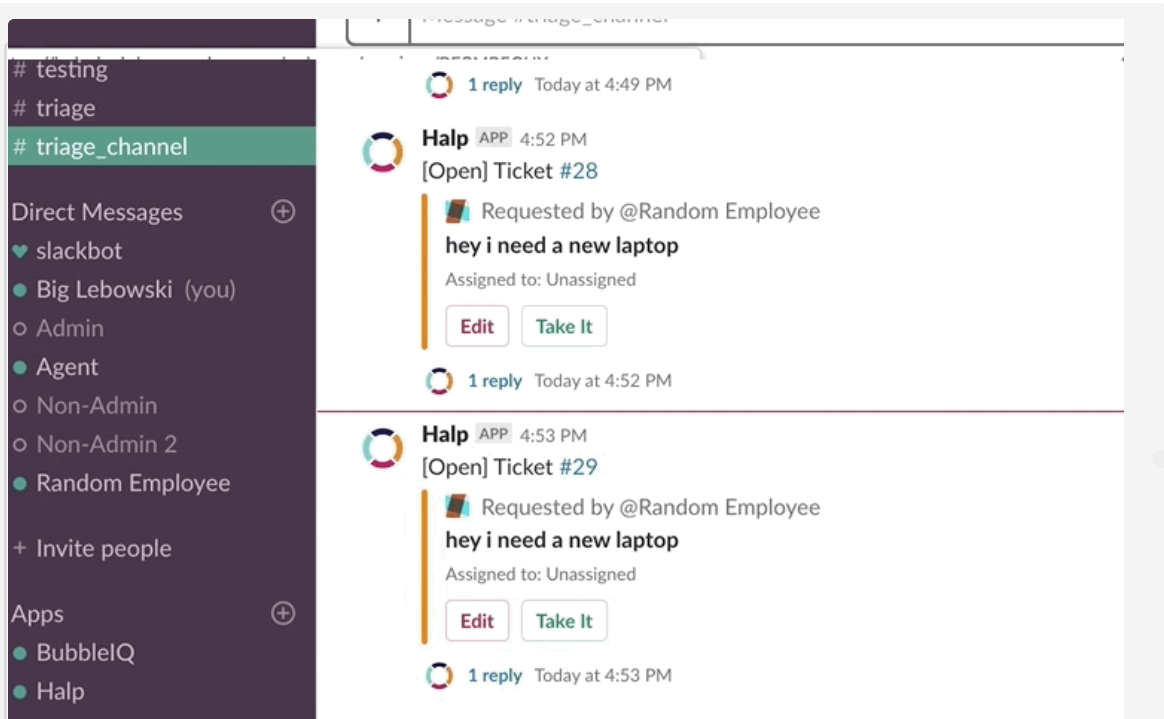Add a new direct message with plus icon
Screen dimensions: 1164x719
(x=283, y=212)
